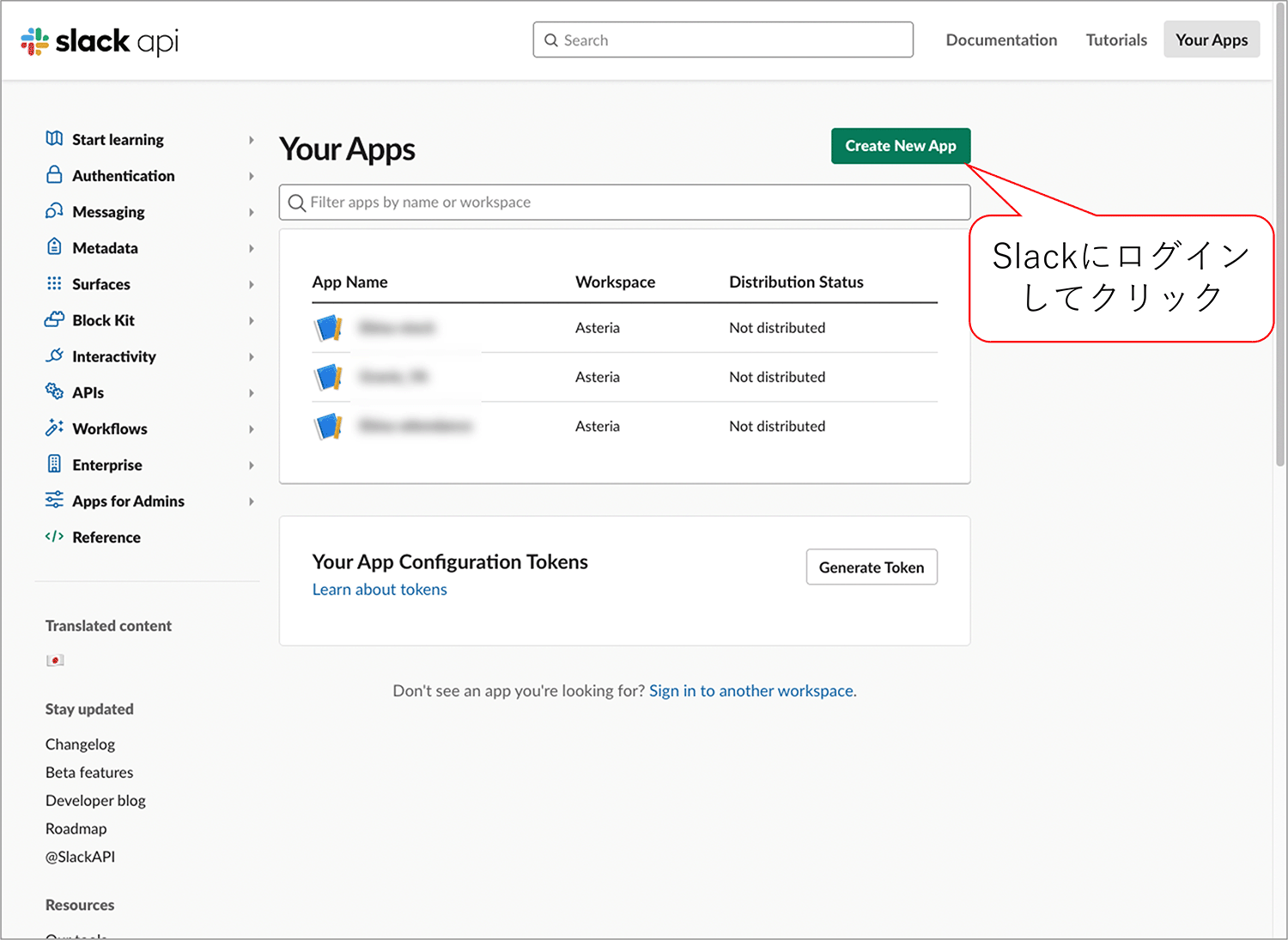The width and height of the screenshot is (1288, 940).
Task: Click the first app's icon in the table
Action: point(329,327)
